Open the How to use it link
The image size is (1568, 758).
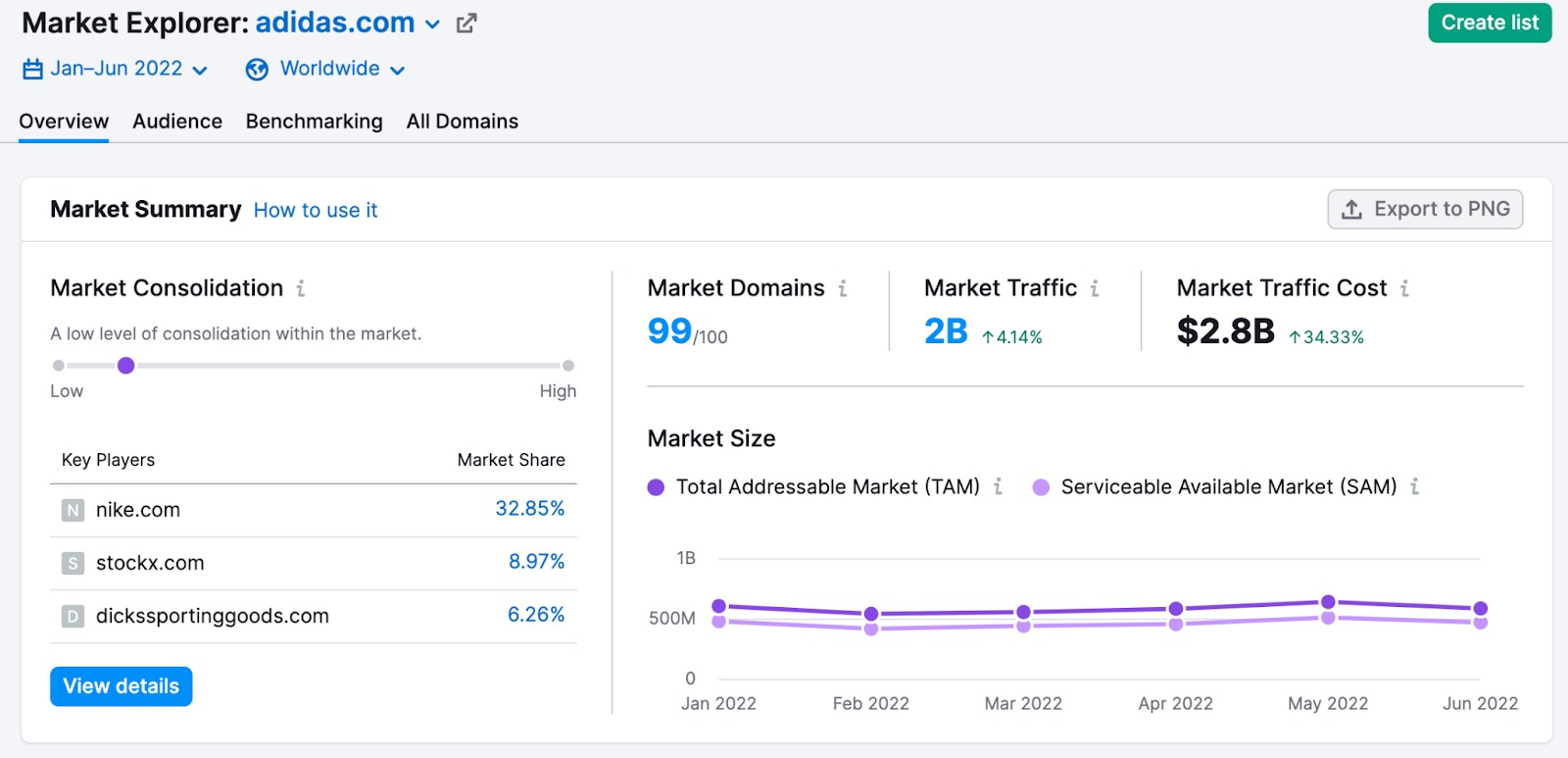point(316,210)
